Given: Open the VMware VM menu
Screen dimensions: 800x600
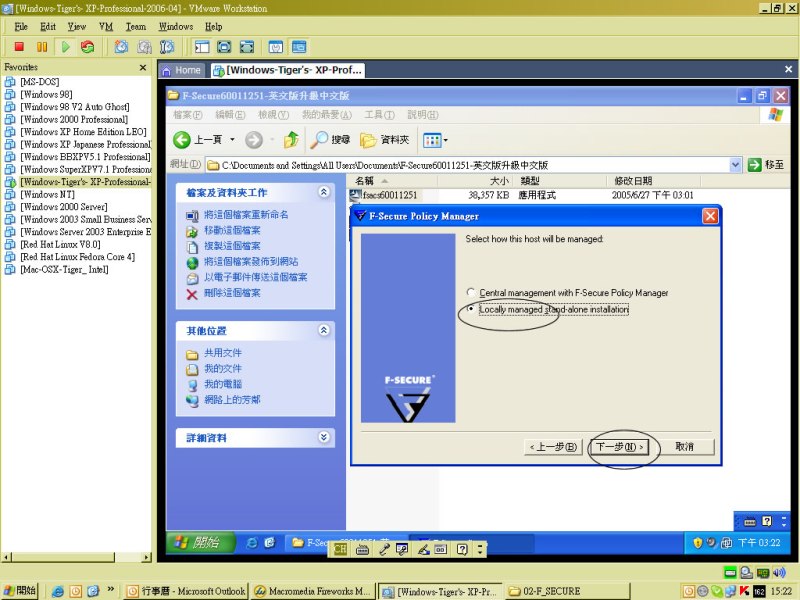Looking at the screenshot, I should (x=106, y=27).
